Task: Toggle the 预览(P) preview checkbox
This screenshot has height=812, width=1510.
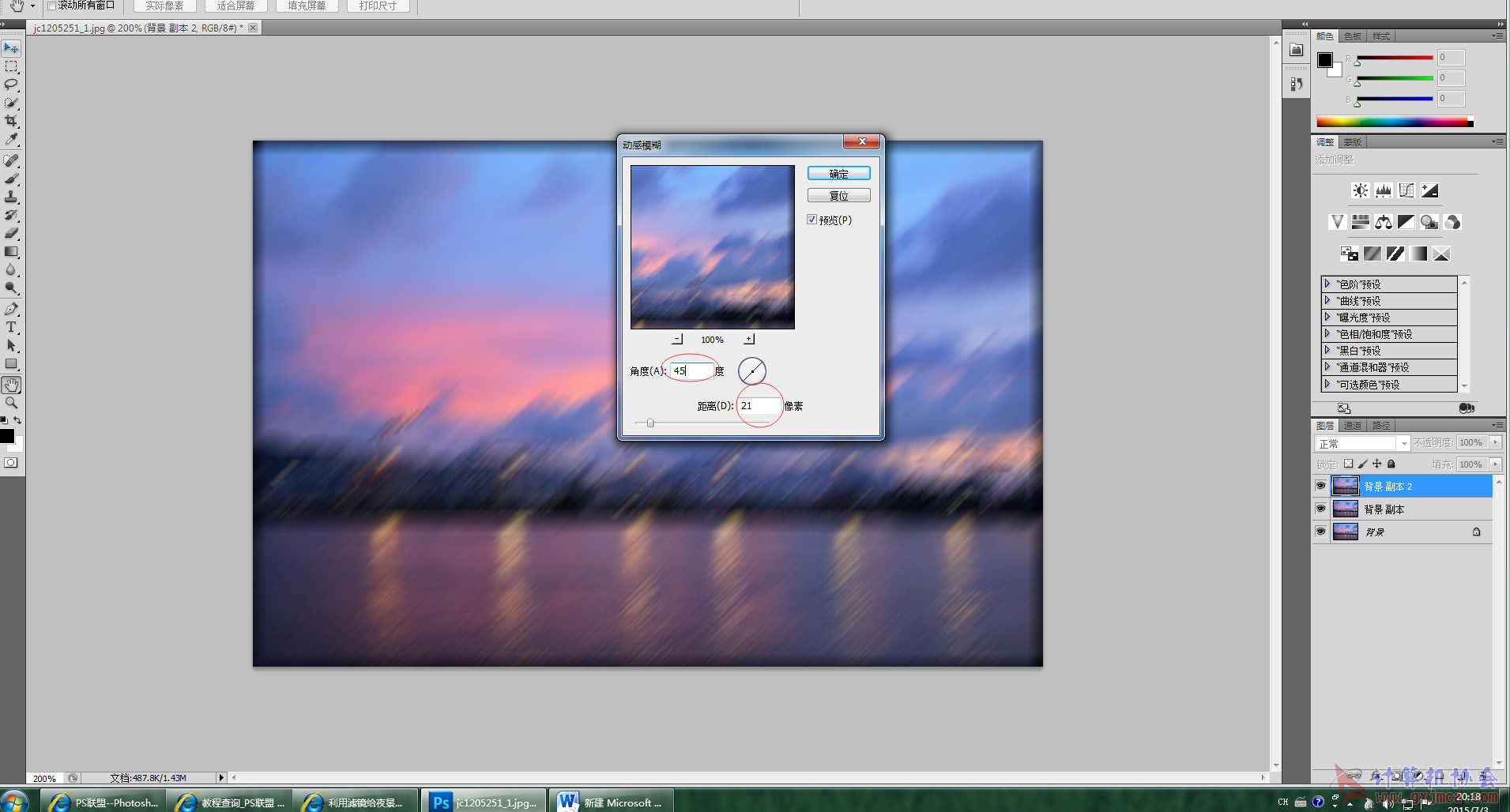Action: 812,220
